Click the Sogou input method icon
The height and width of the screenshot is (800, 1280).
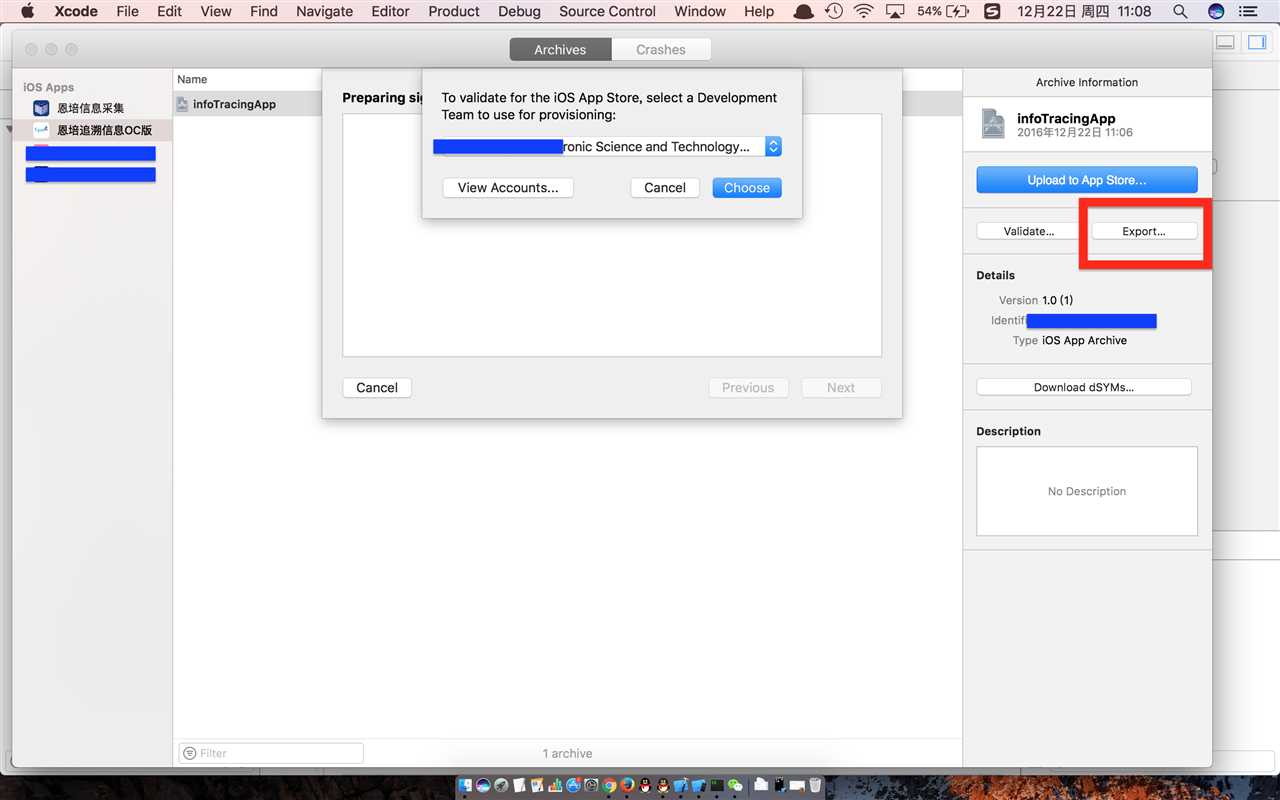coord(991,11)
